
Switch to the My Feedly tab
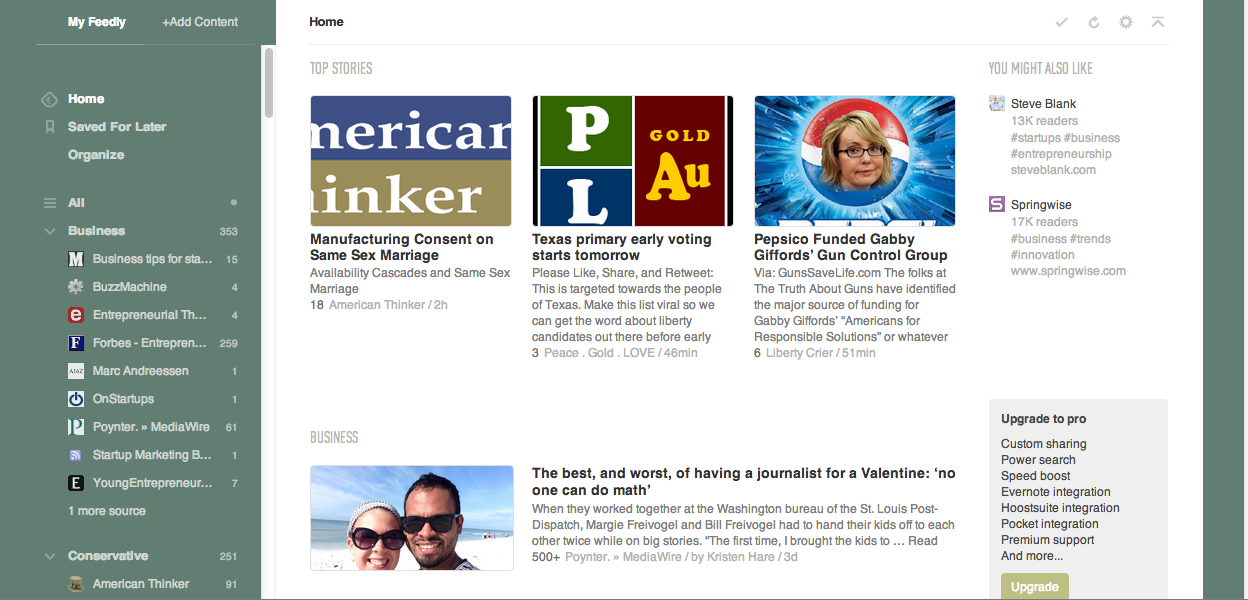[x=97, y=22]
